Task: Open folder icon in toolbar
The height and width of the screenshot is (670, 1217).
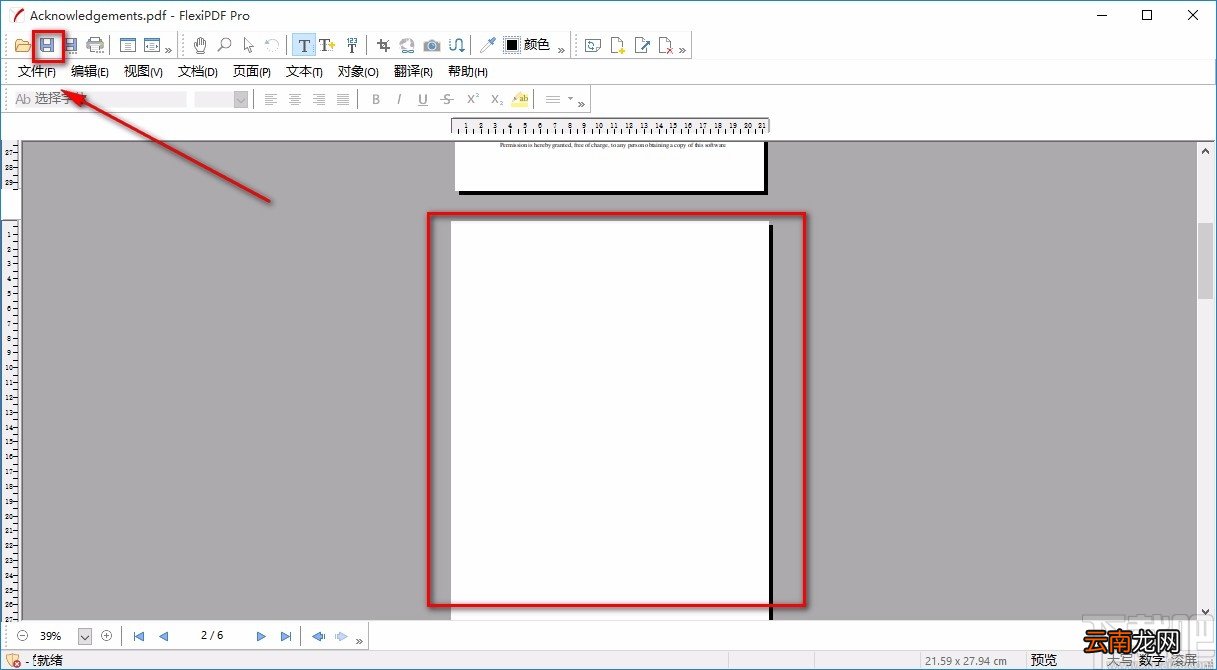Action: (23, 45)
